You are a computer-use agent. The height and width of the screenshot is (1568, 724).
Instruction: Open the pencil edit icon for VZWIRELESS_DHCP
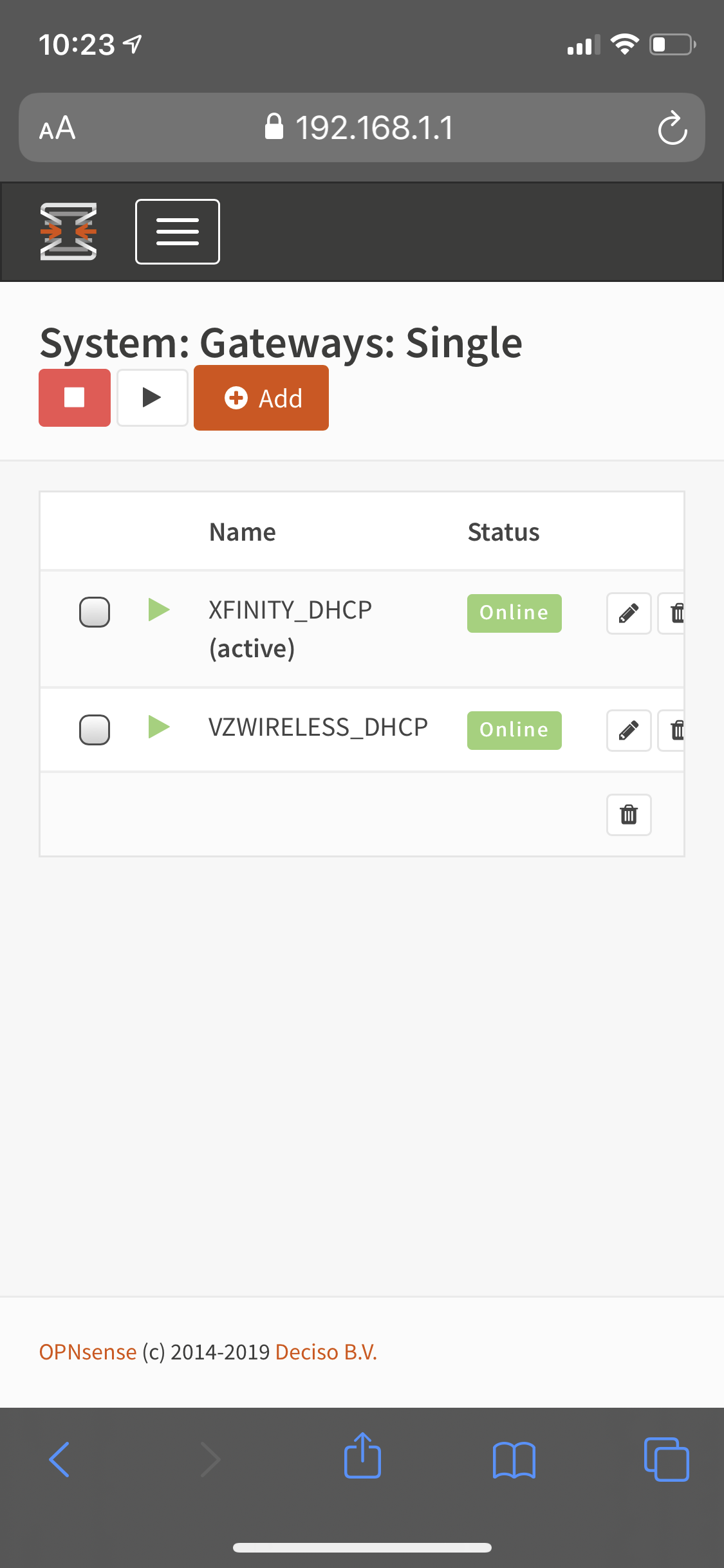628,730
